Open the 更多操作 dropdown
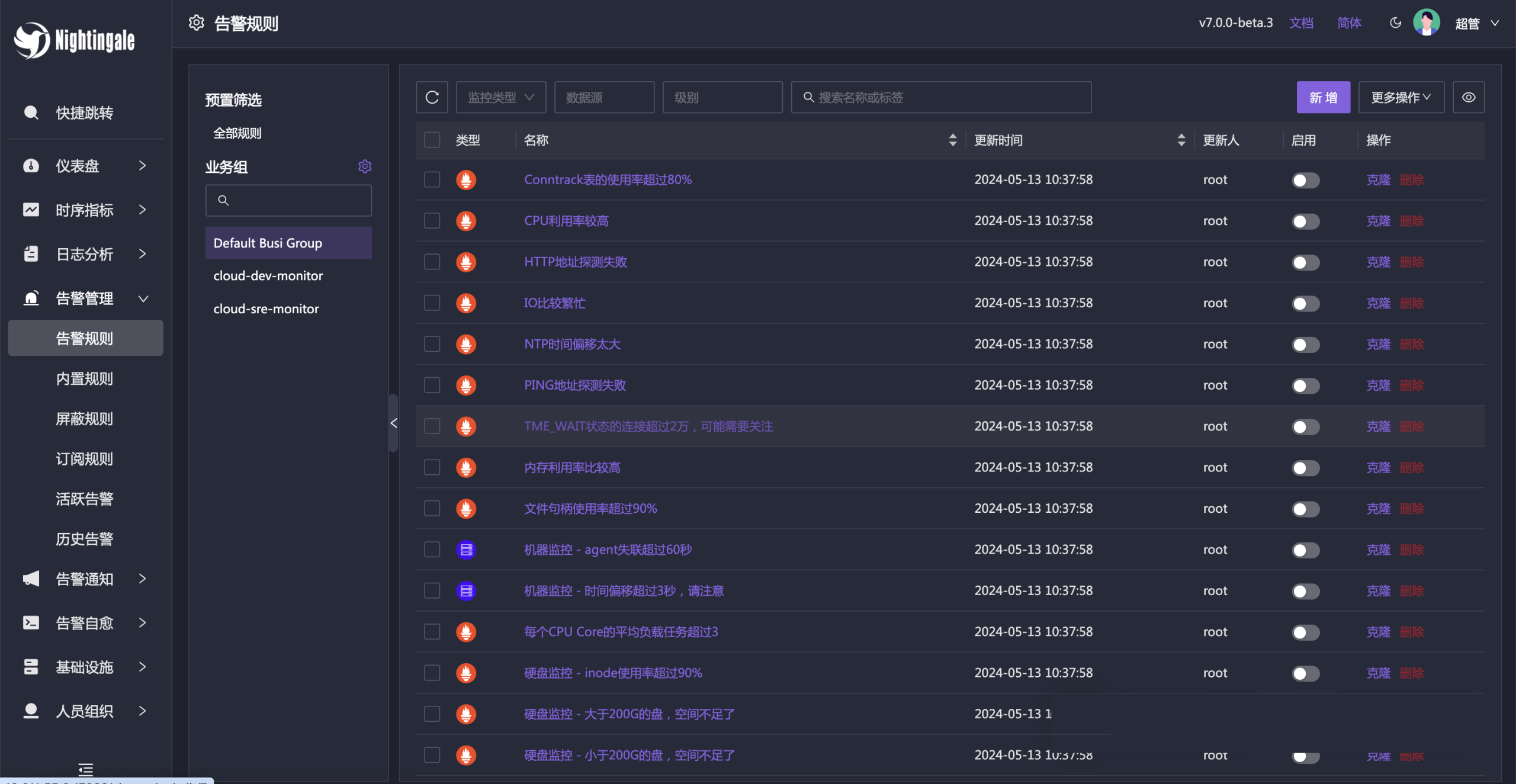Image resolution: width=1516 pixels, height=784 pixels. 1401,97
